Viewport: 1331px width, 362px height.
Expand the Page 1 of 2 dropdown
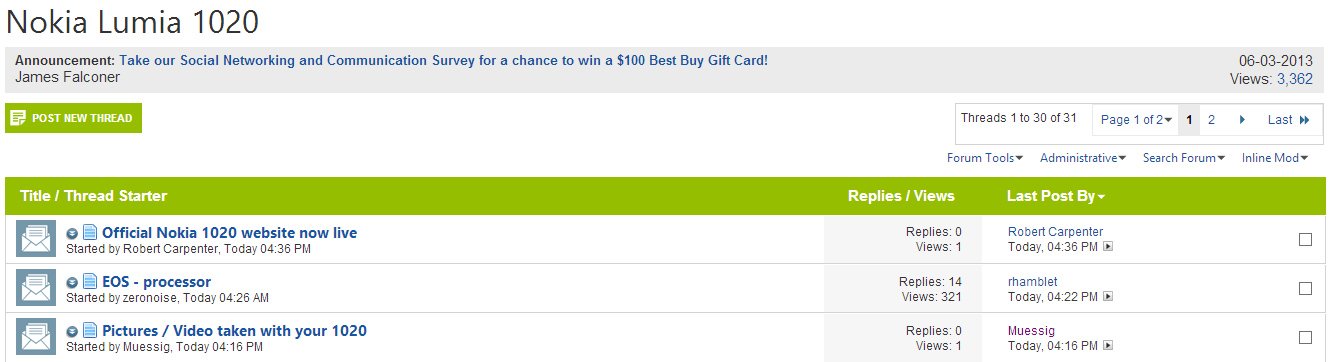[x=1136, y=120]
